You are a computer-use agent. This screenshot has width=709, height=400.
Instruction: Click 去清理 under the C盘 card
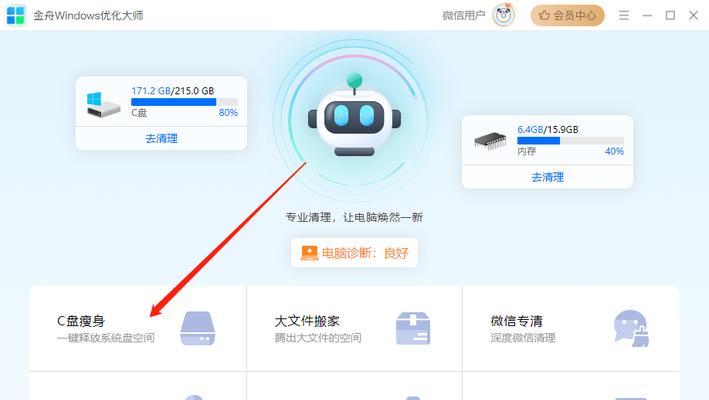pyautogui.click(x=161, y=138)
